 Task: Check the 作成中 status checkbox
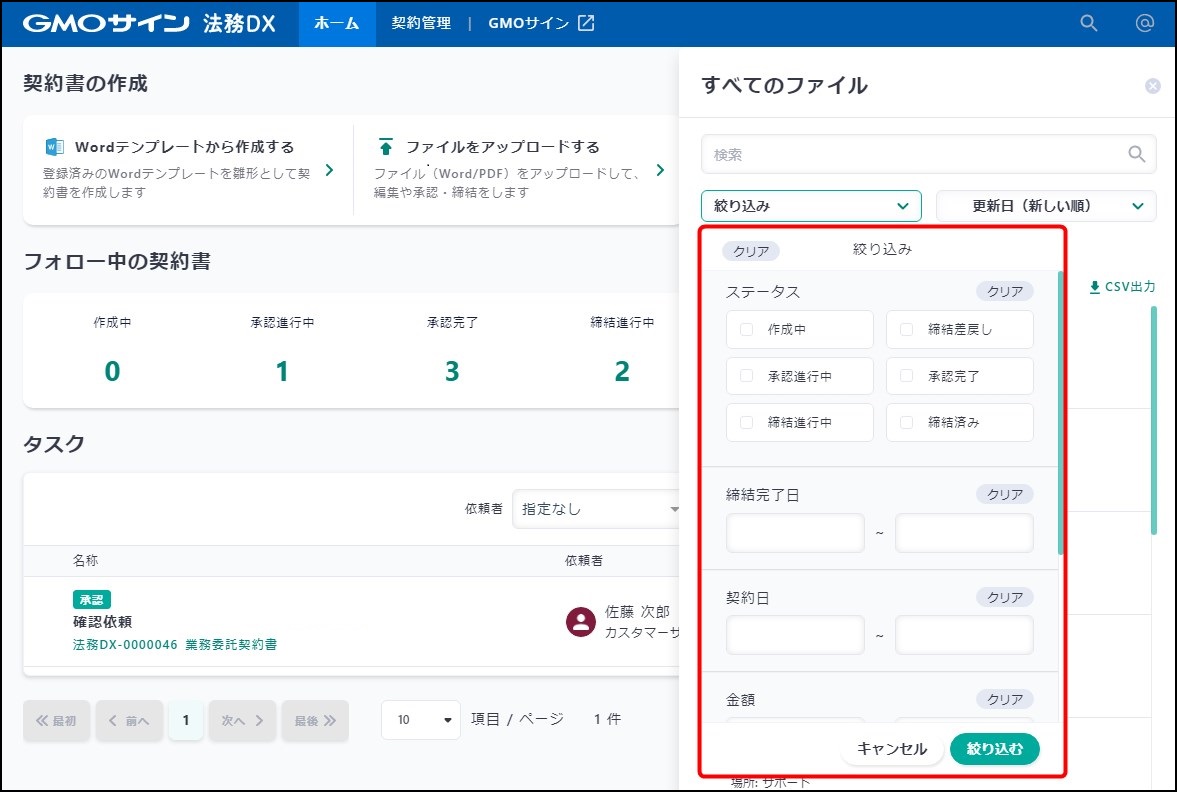pos(746,330)
